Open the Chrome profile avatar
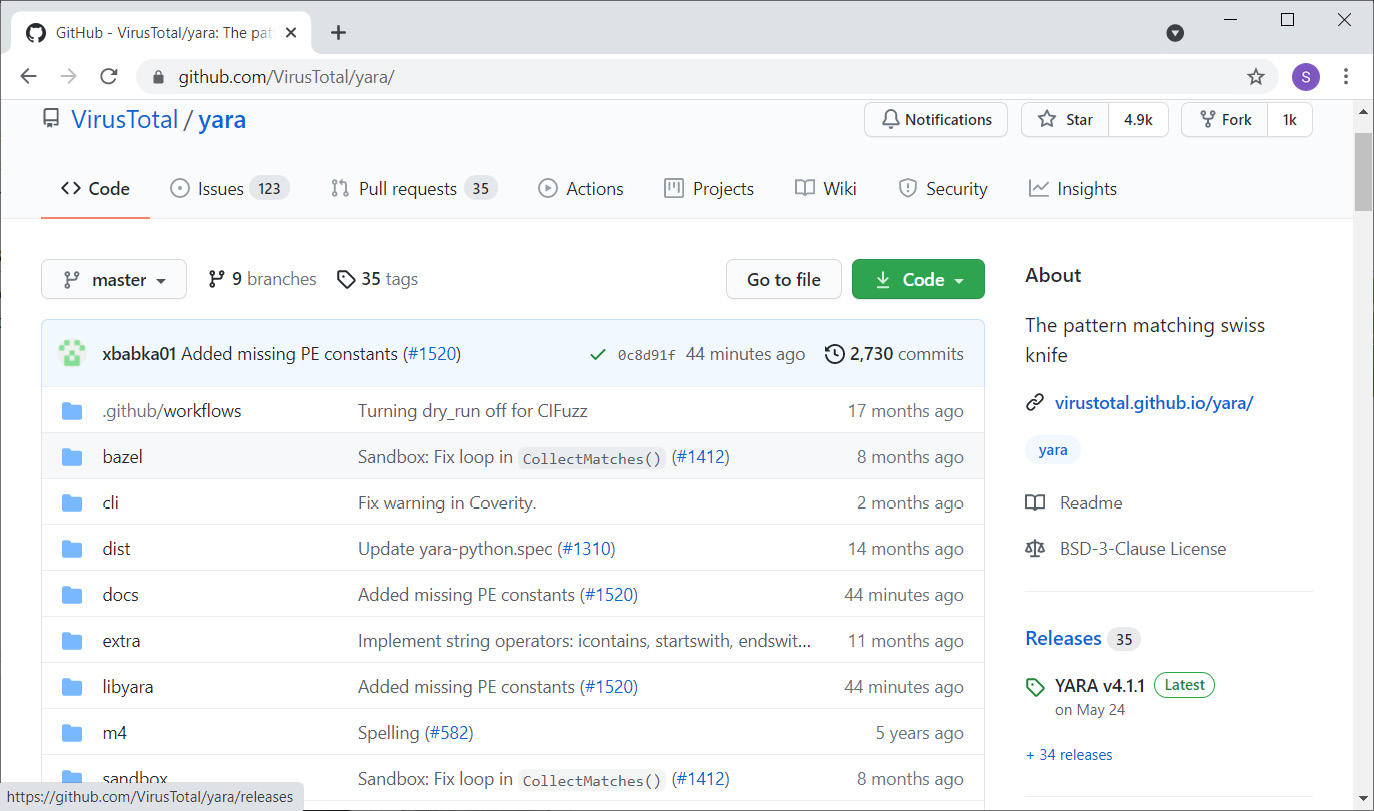The width and height of the screenshot is (1374, 811). tap(1305, 76)
